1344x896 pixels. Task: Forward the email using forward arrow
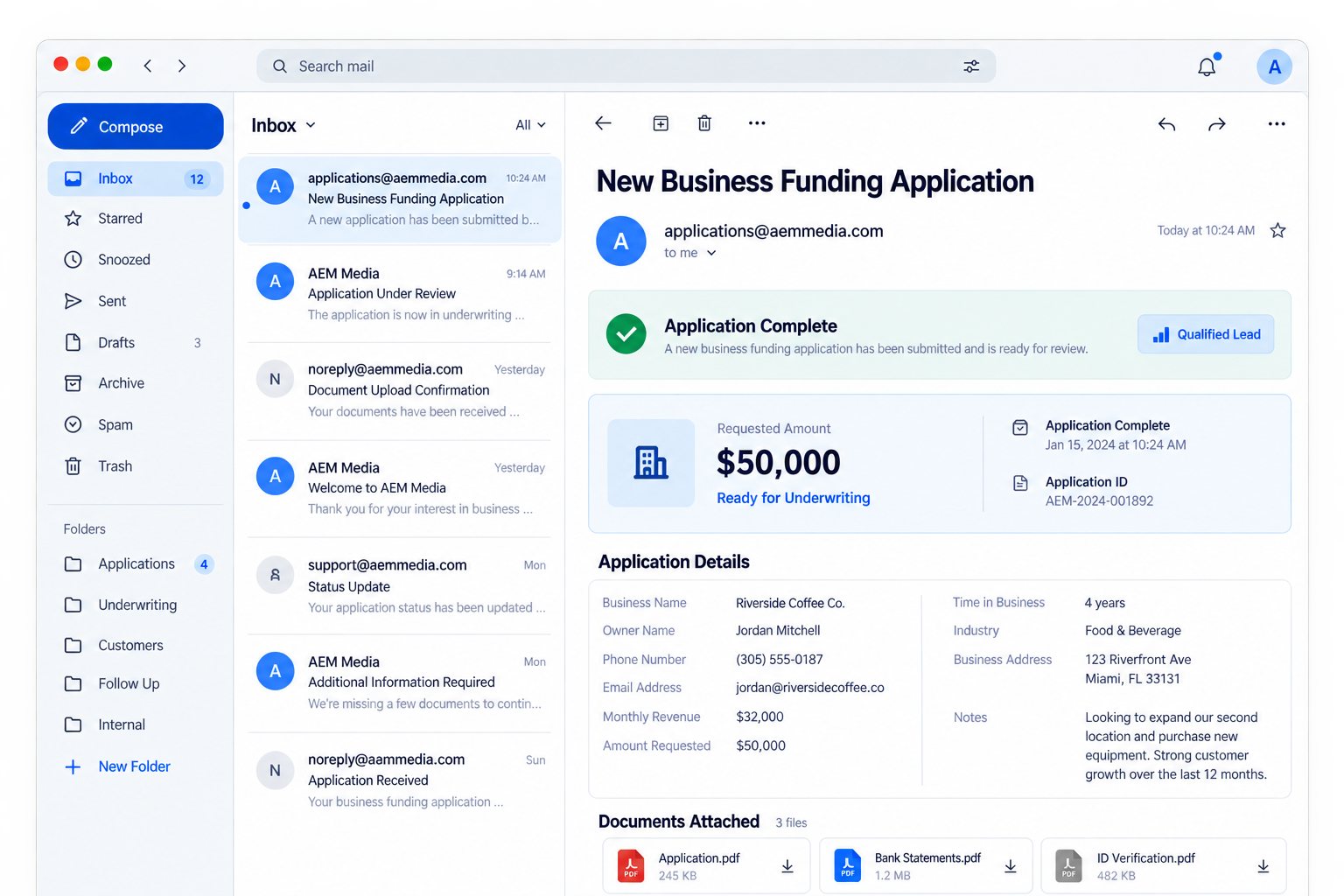click(x=1217, y=124)
